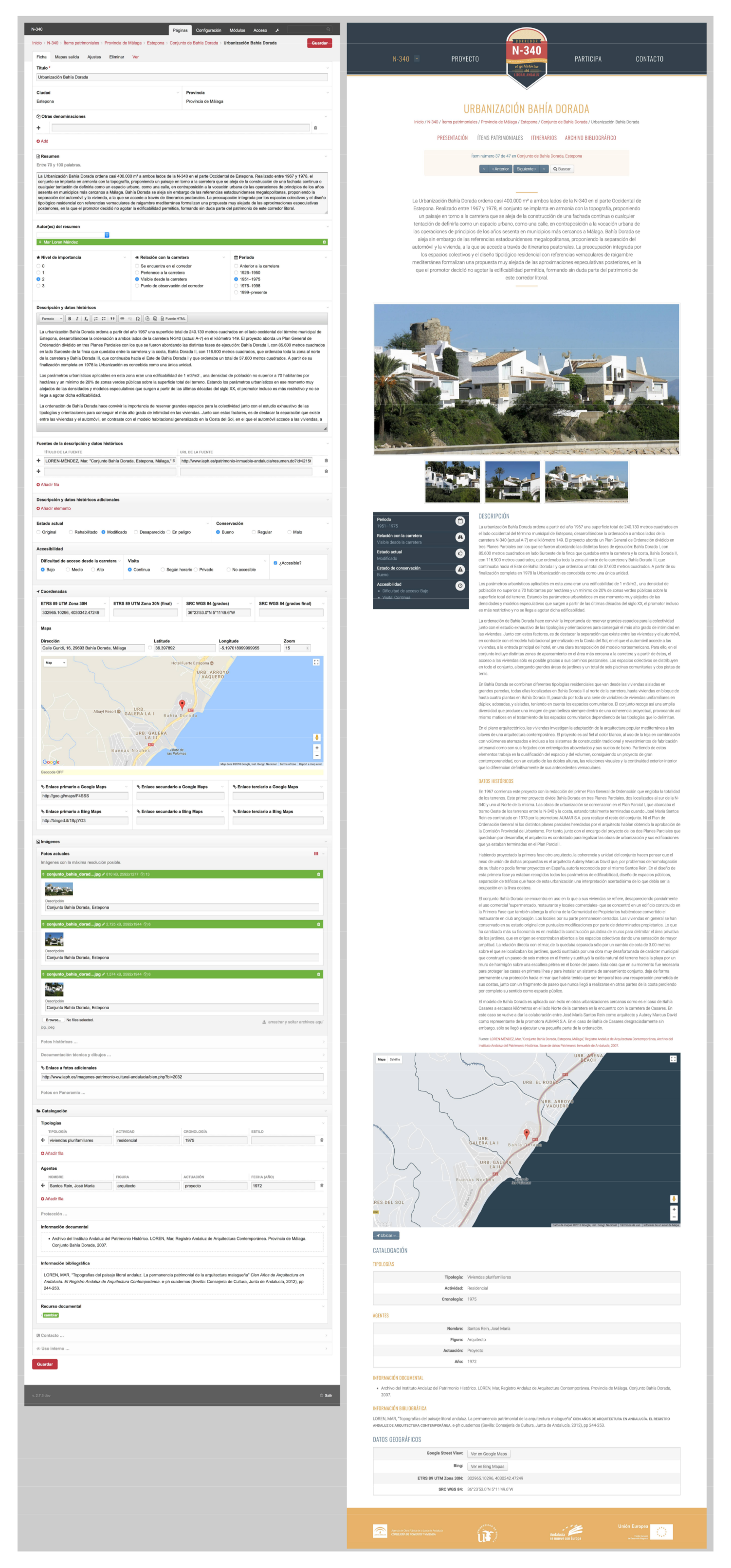Select importance level 3 radio button
The height and width of the screenshot is (1568, 731).
pyautogui.click(x=39, y=285)
